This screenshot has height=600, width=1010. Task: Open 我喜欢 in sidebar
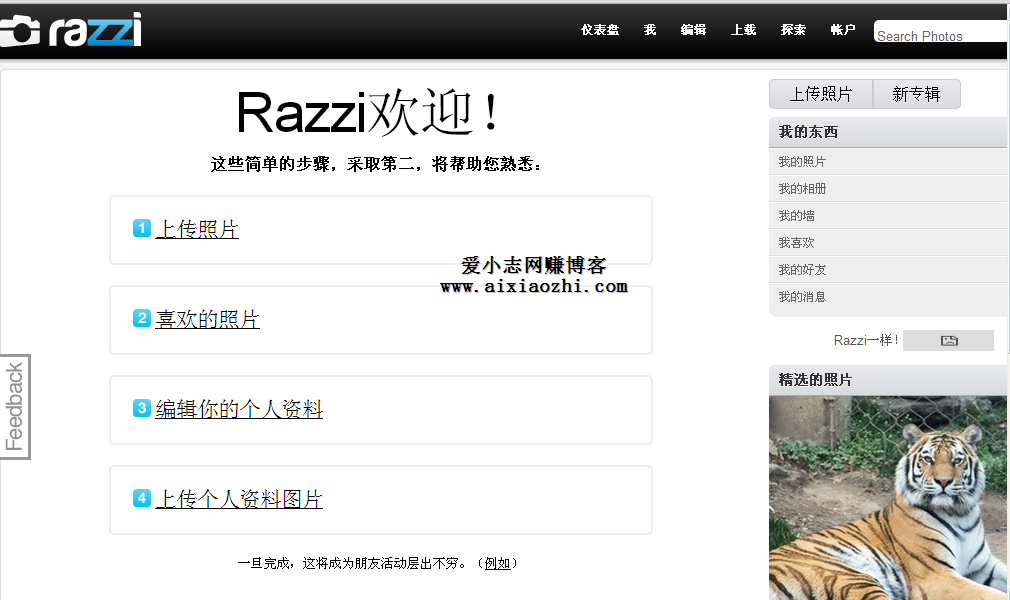796,243
